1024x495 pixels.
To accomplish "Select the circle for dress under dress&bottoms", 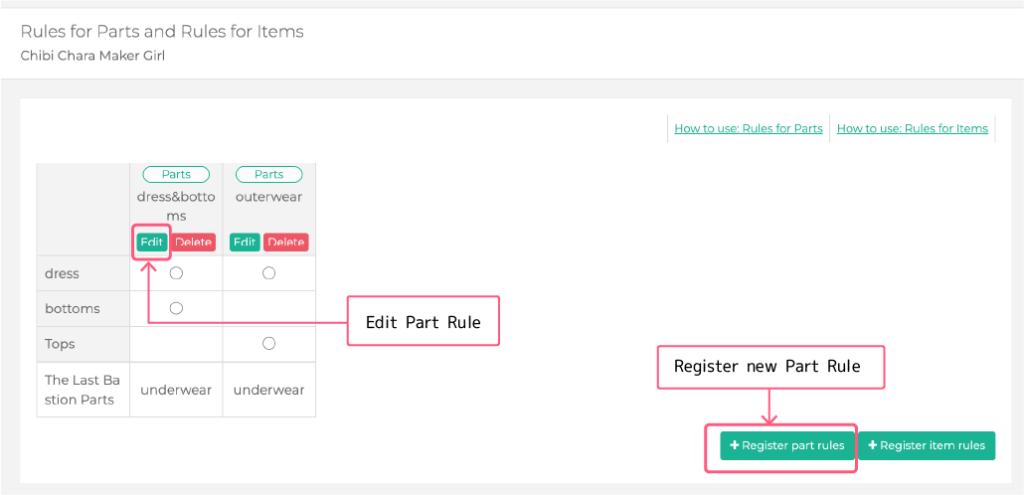I will click(x=176, y=273).
